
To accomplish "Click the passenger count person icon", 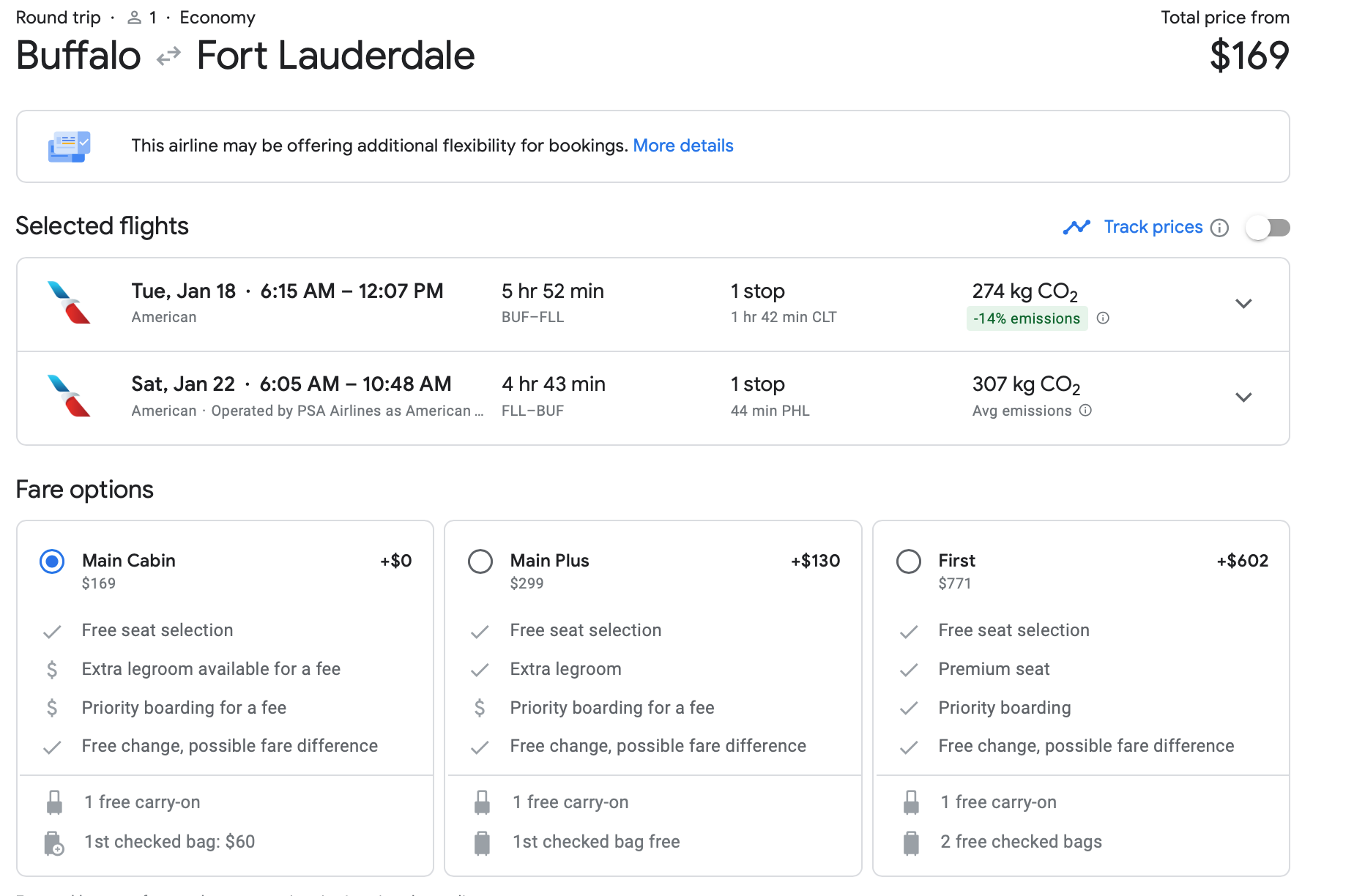I will pyautogui.click(x=134, y=18).
